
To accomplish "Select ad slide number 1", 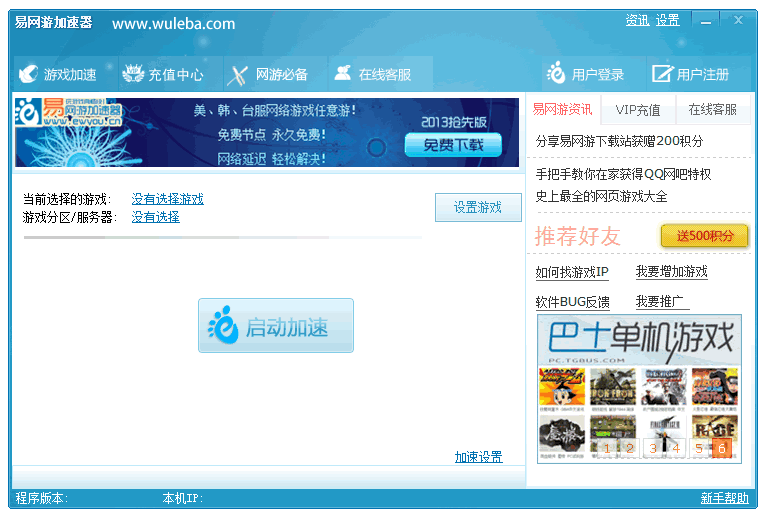I will pos(607,448).
